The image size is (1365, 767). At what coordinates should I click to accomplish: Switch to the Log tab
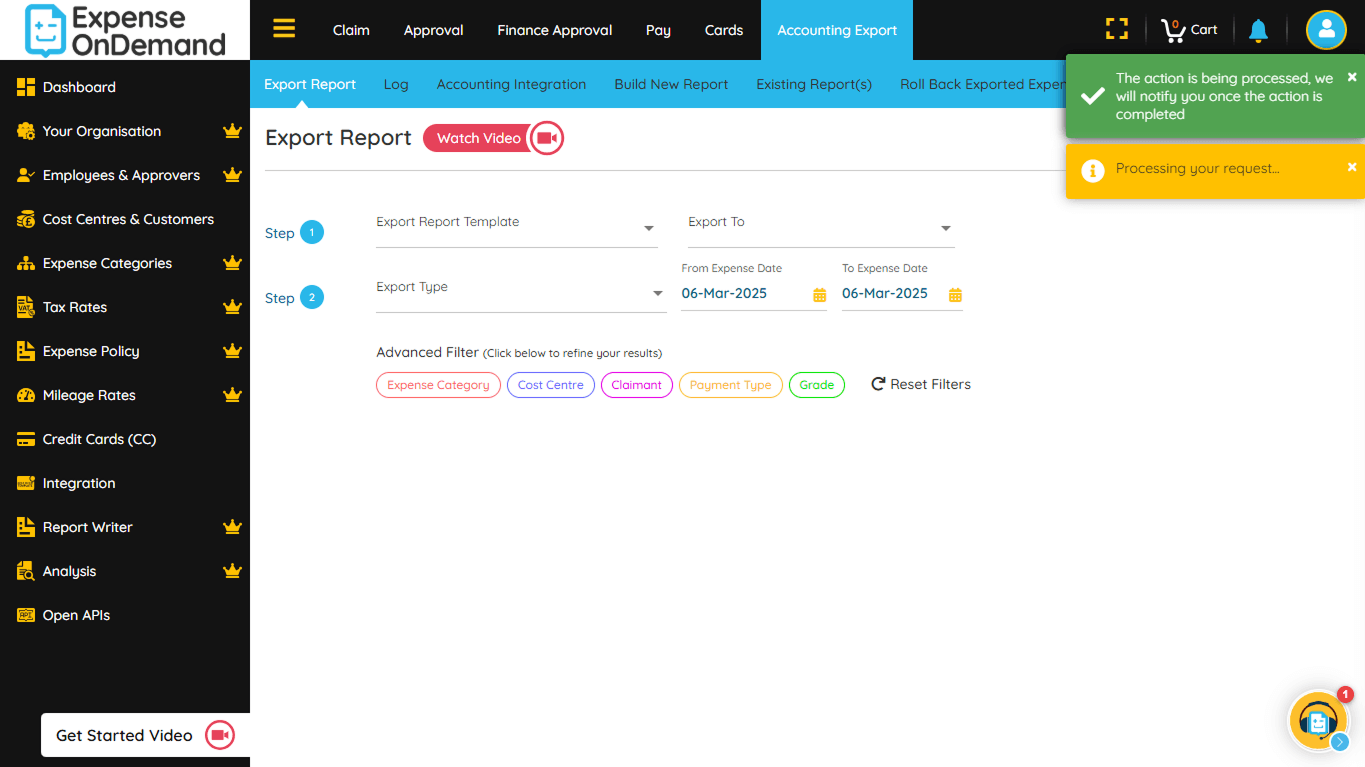coord(396,84)
